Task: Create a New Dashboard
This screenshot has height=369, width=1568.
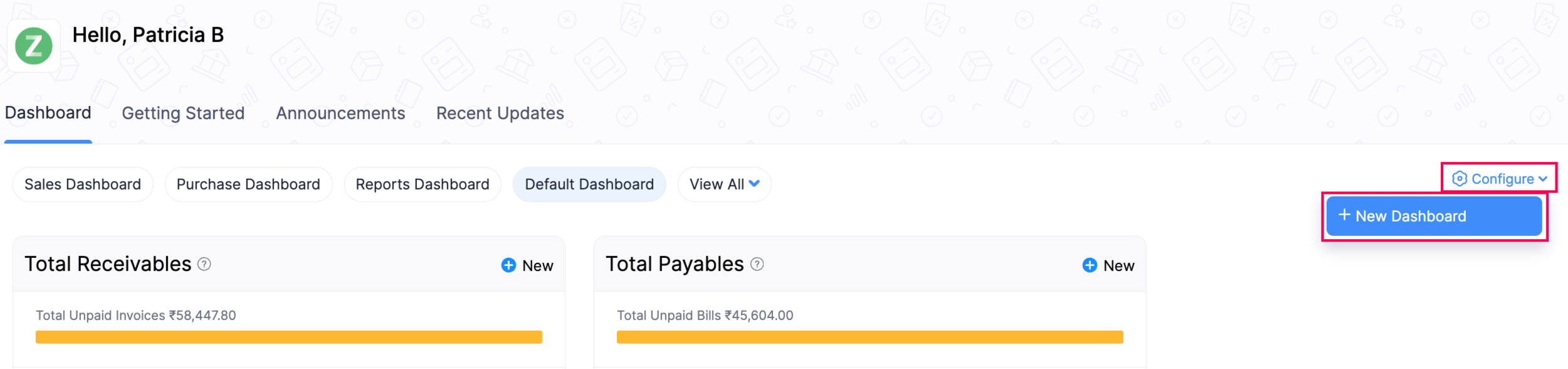Action: [x=1433, y=217]
